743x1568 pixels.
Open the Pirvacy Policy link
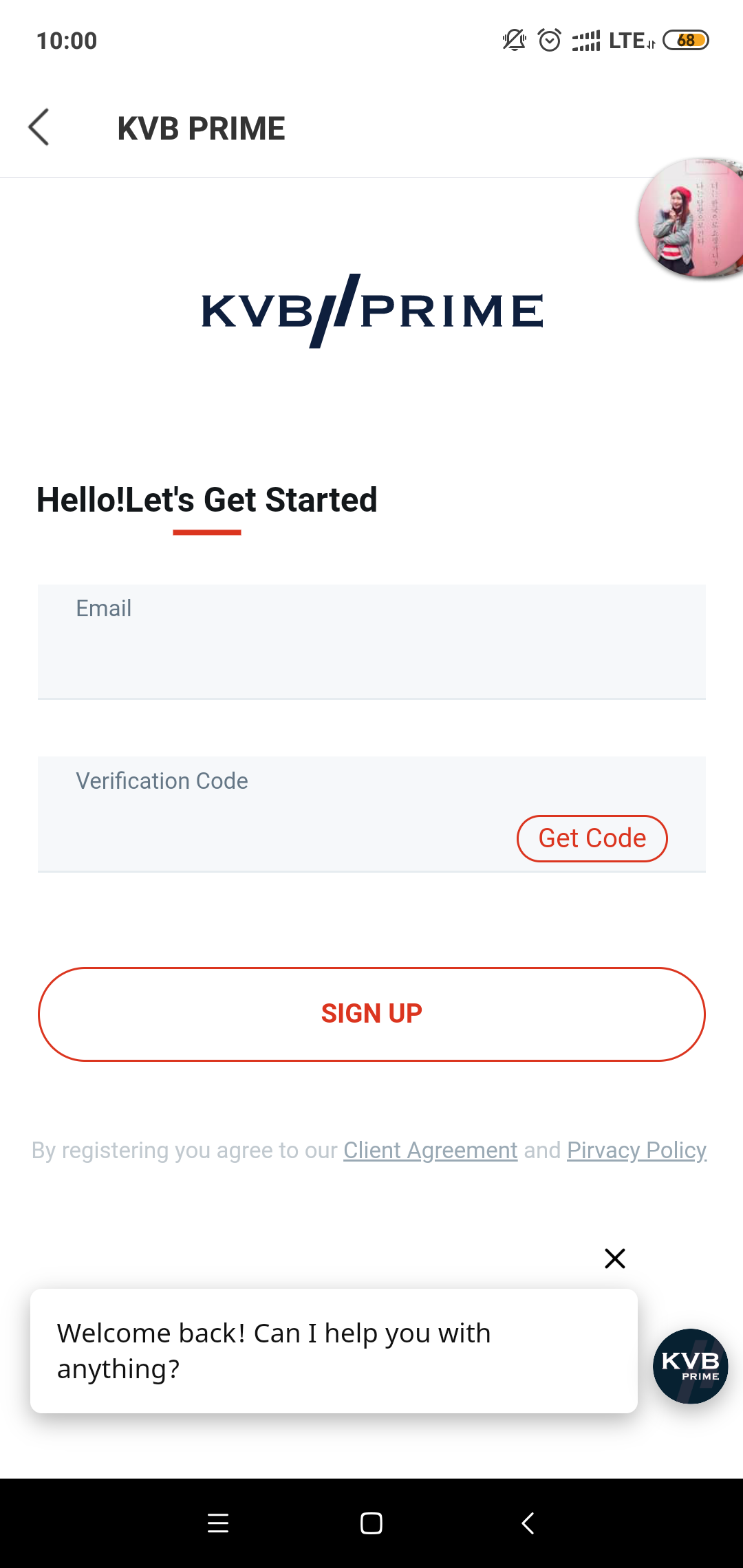(x=637, y=1150)
